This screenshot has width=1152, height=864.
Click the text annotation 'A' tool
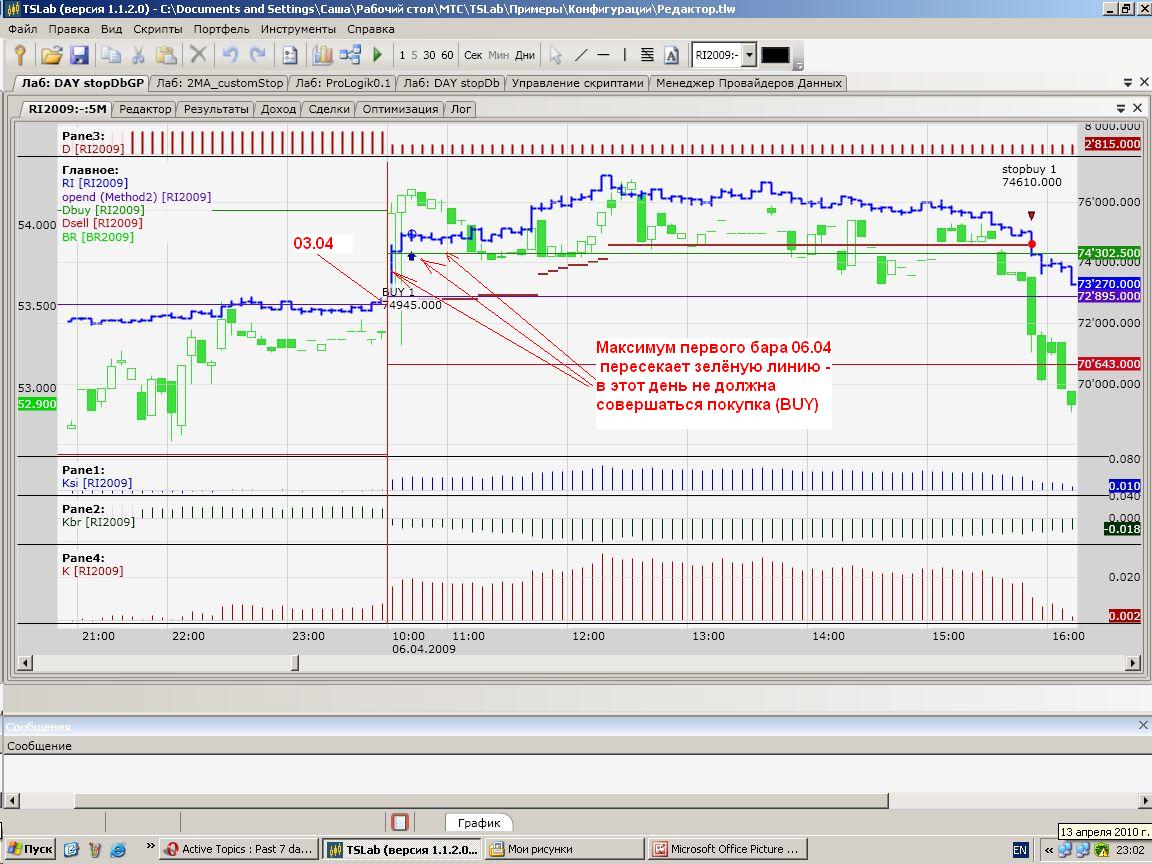671,55
